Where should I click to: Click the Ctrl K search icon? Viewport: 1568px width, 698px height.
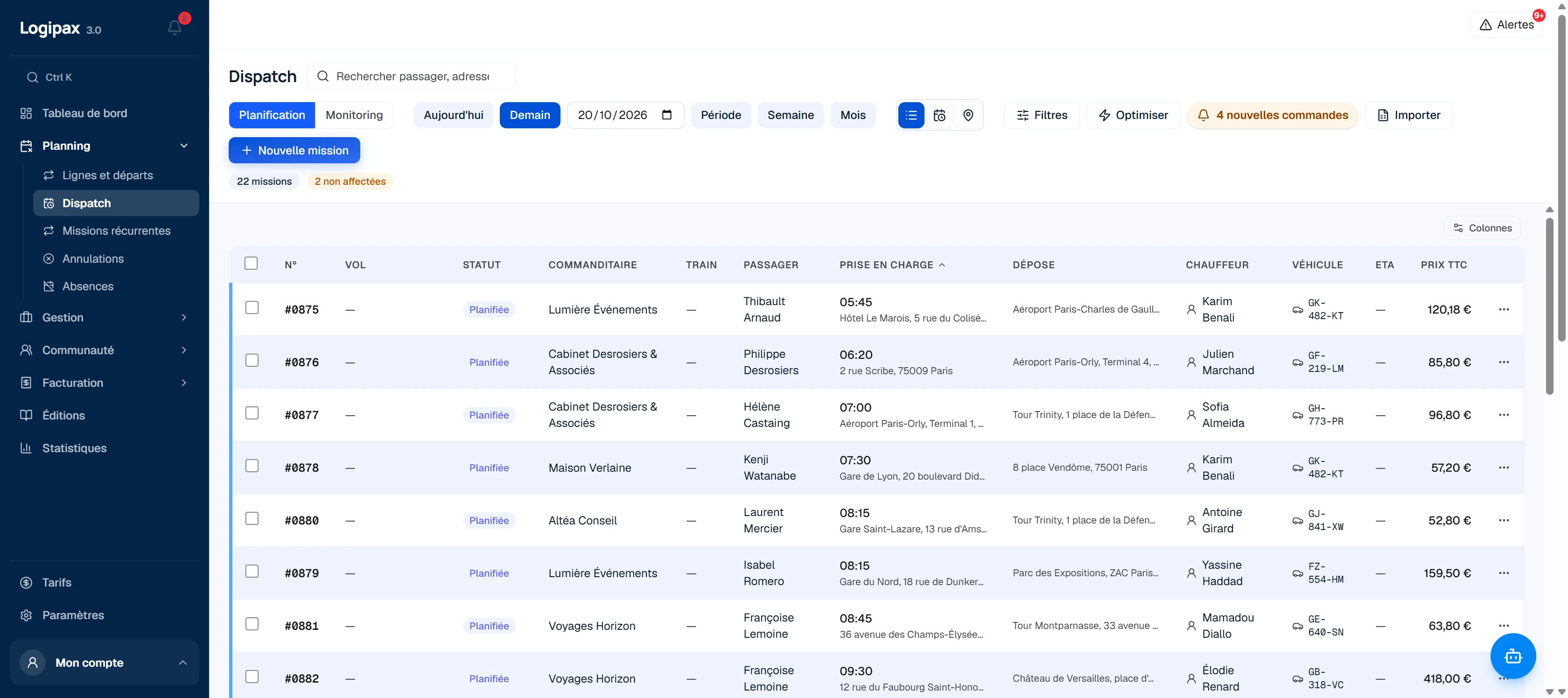32,77
